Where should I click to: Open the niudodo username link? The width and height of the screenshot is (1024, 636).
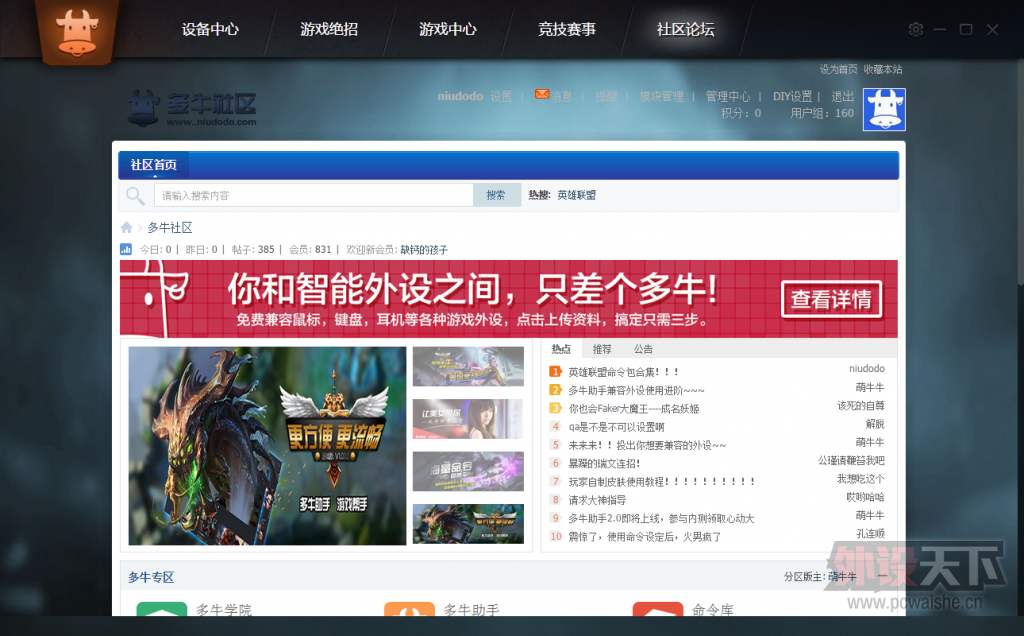coord(460,96)
